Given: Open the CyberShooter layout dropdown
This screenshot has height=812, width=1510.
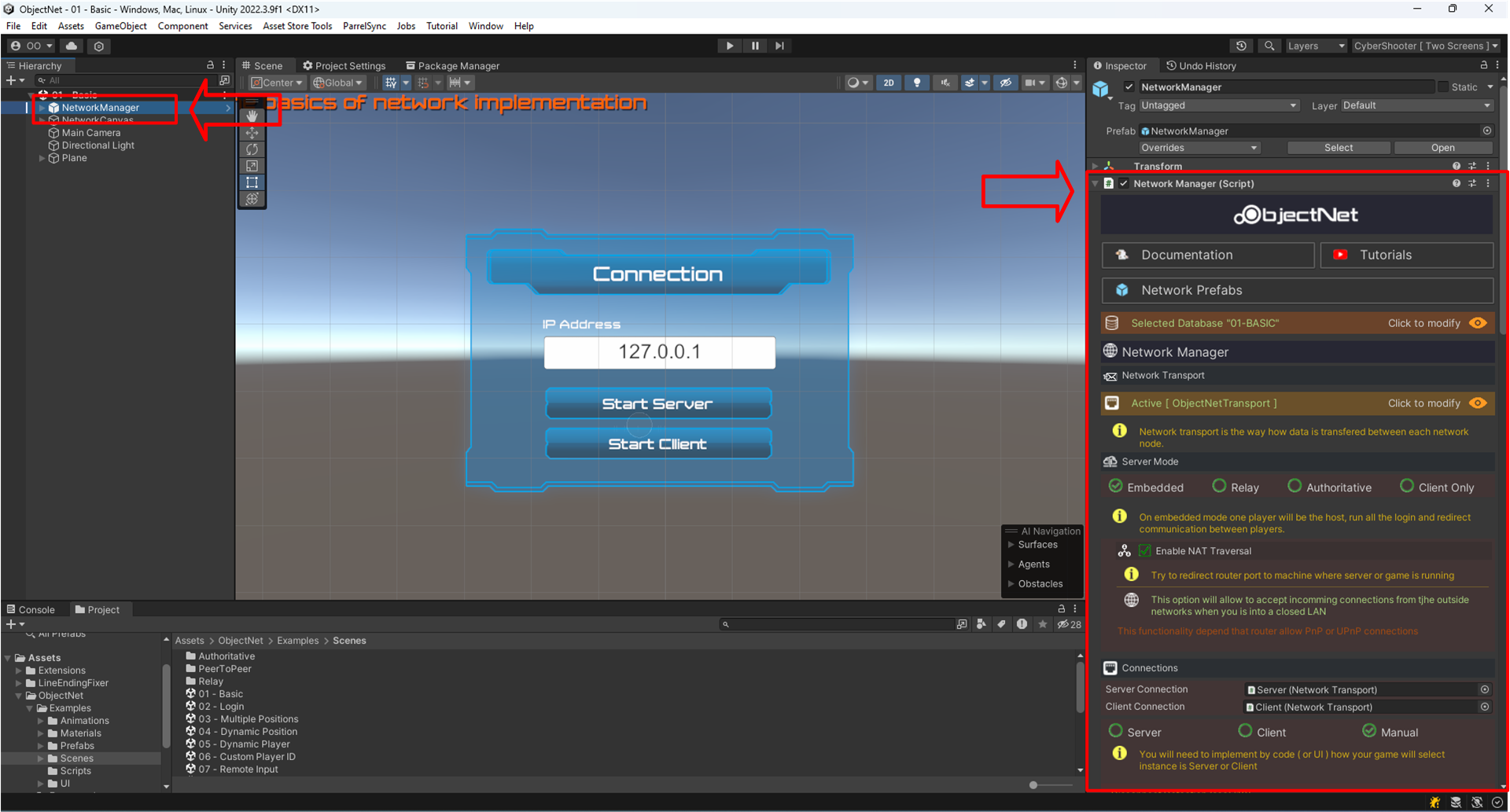Looking at the screenshot, I should [x=1426, y=46].
